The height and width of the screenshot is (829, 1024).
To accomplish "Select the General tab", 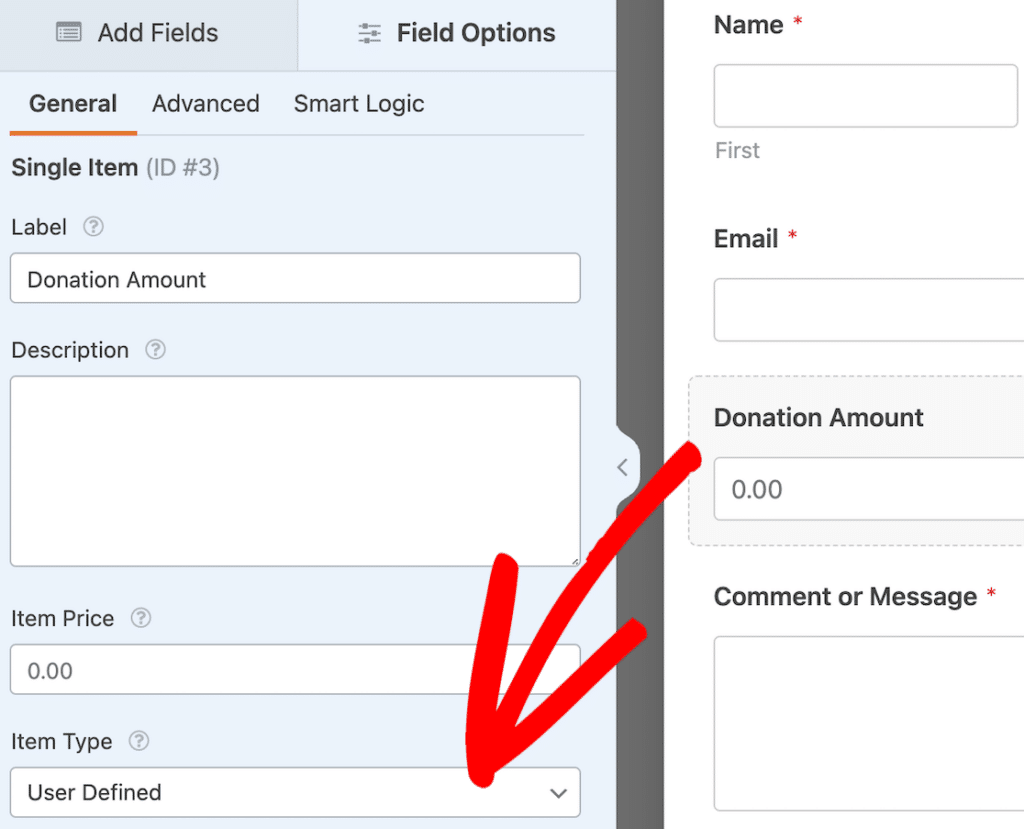I will (72, 103).
